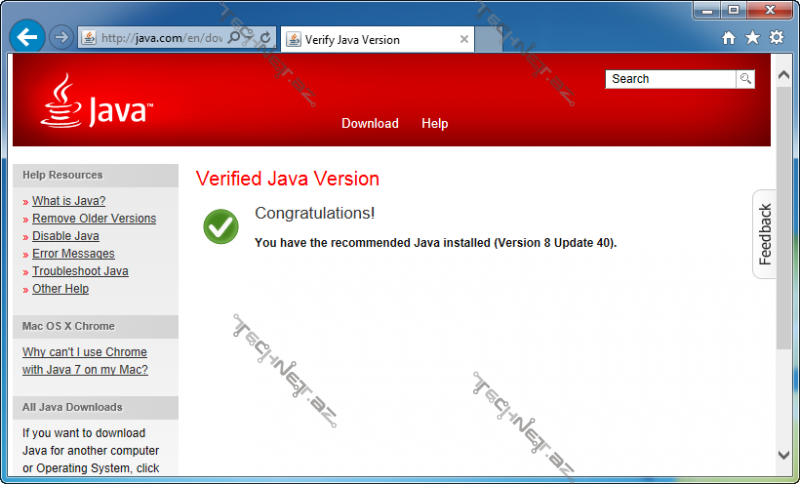800x484 pixels.
Task: Open the What is Java? link
Action: (x=69, y=201)
